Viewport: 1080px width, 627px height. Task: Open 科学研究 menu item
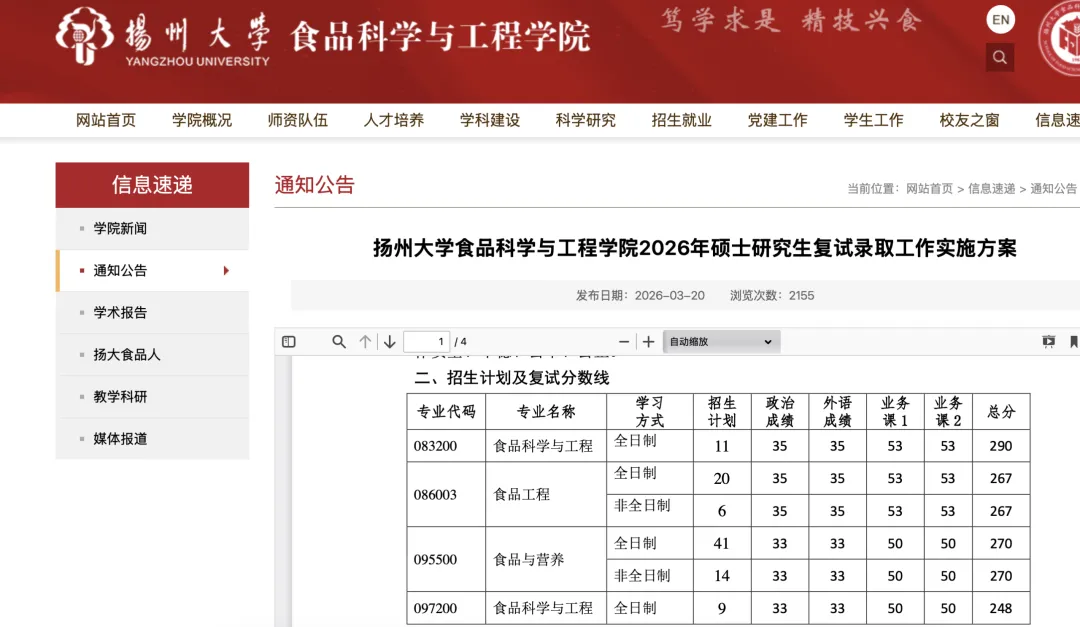(585, 121)
